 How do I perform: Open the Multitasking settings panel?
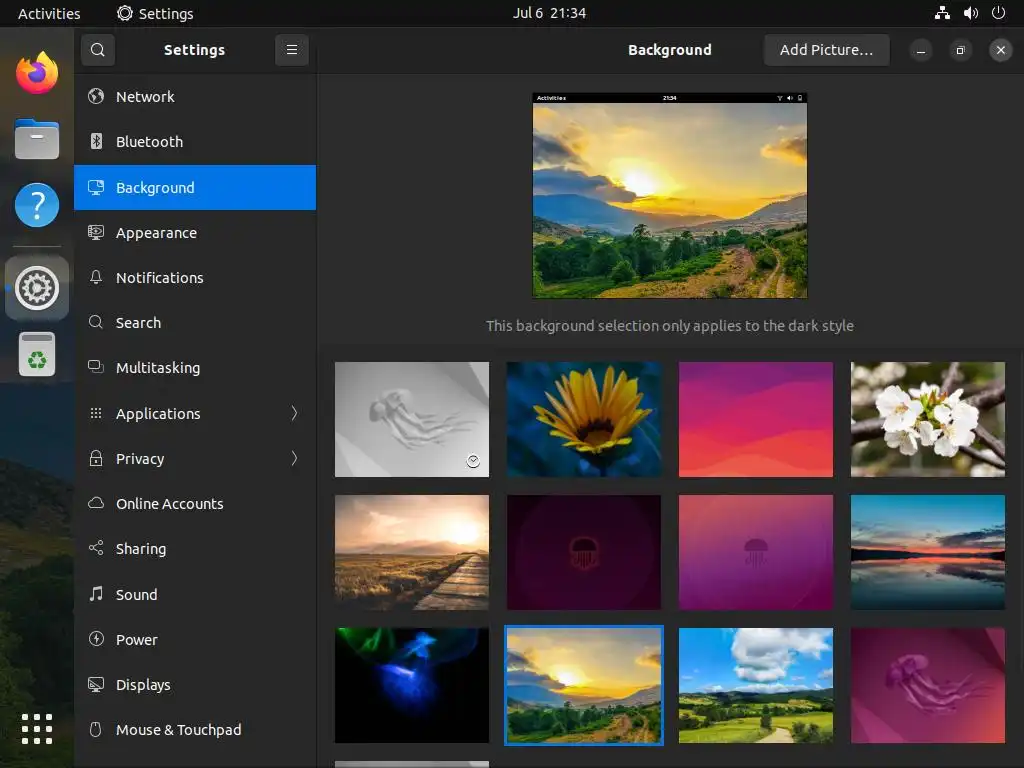coord(195,367)
